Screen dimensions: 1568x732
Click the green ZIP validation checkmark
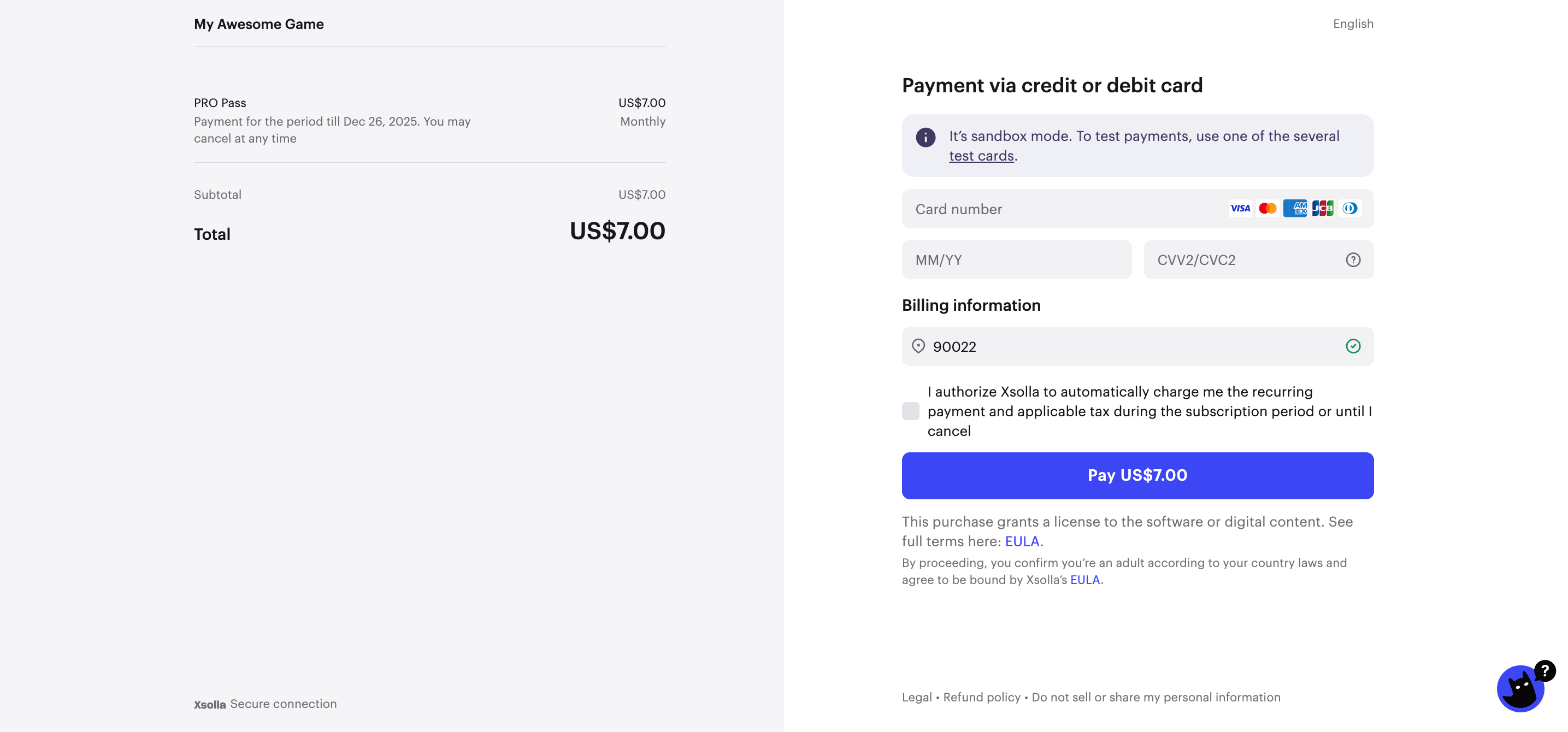[x=1353, y=346]
